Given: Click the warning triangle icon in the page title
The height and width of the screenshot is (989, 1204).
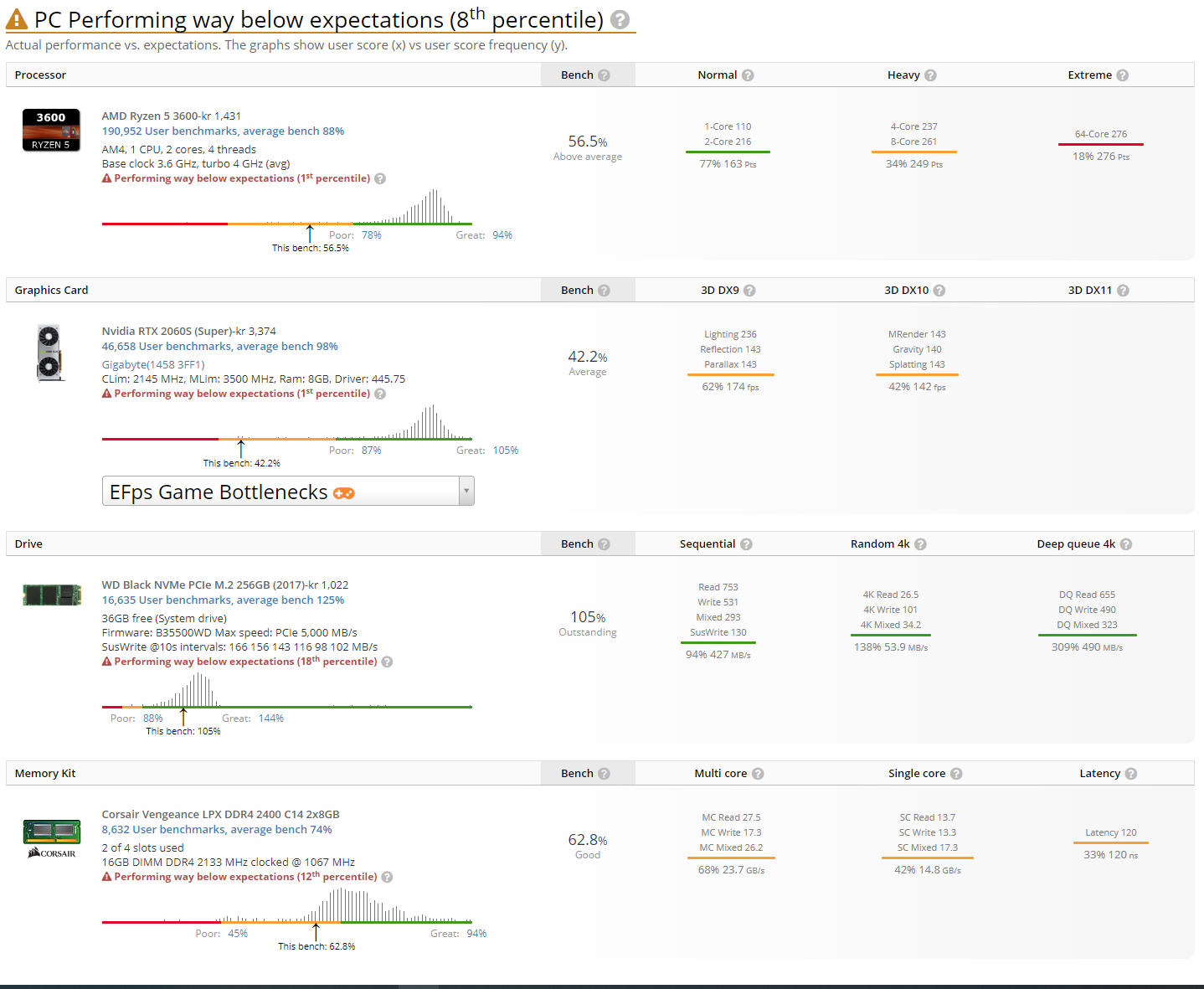Looking at the screenshot, I should [x=16, y=19].
